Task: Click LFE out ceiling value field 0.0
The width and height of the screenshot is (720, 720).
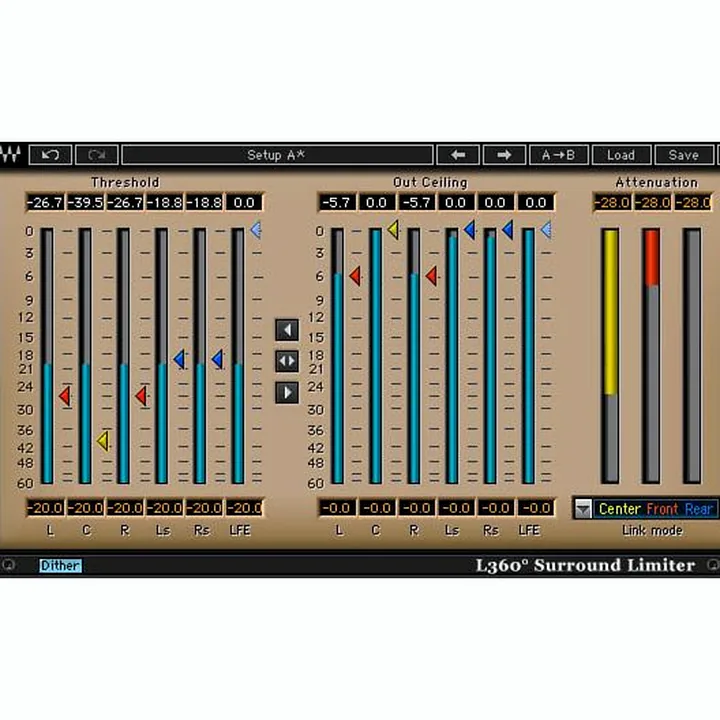Action: 535,202
